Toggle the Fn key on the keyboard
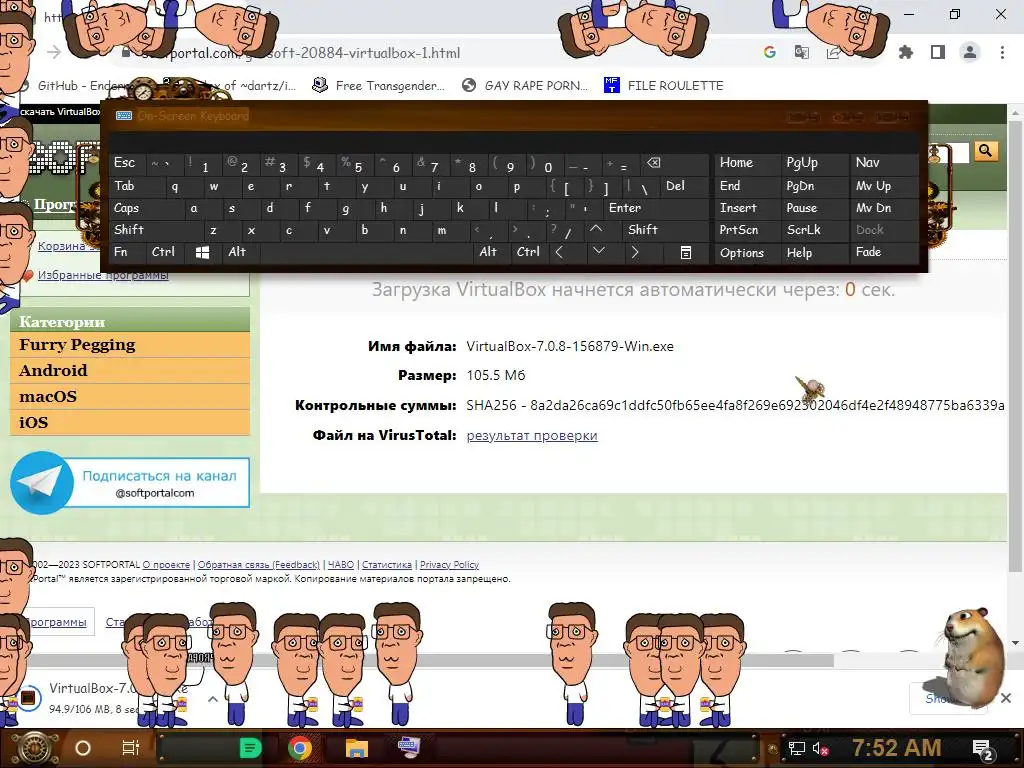 click(x=127, y=252)
